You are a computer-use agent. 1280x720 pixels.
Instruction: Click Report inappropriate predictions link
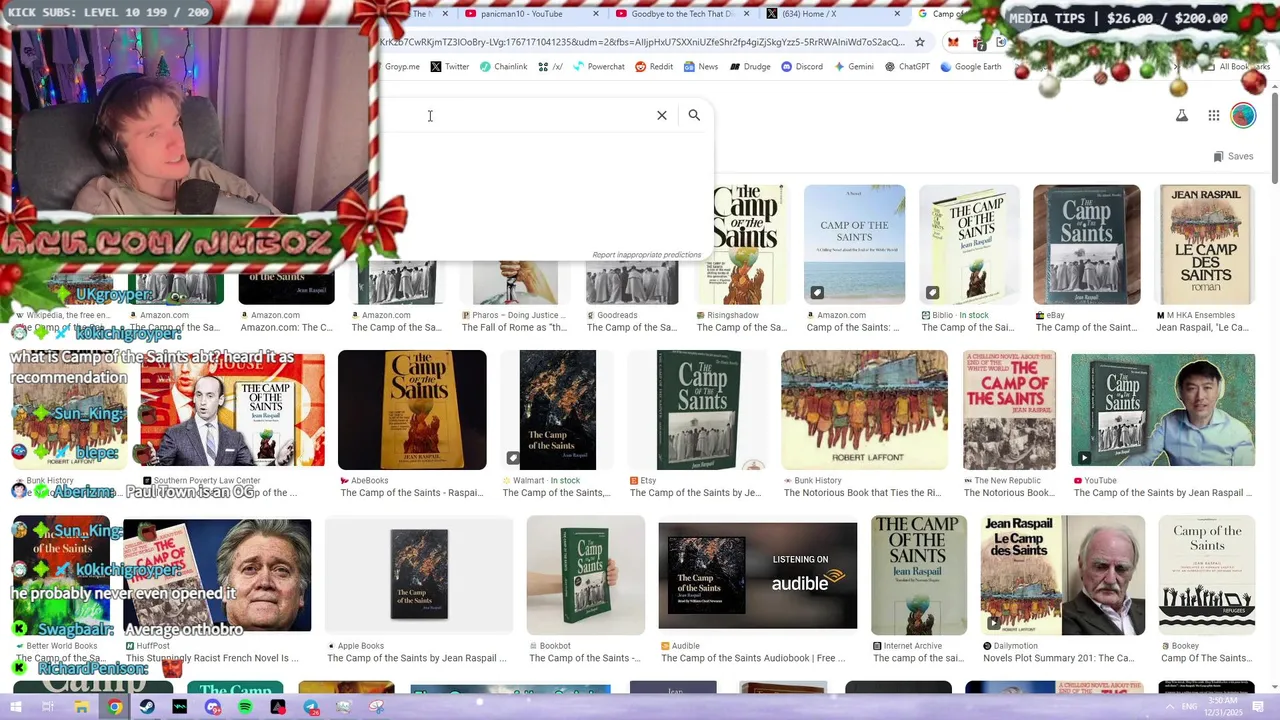point(647,255)
